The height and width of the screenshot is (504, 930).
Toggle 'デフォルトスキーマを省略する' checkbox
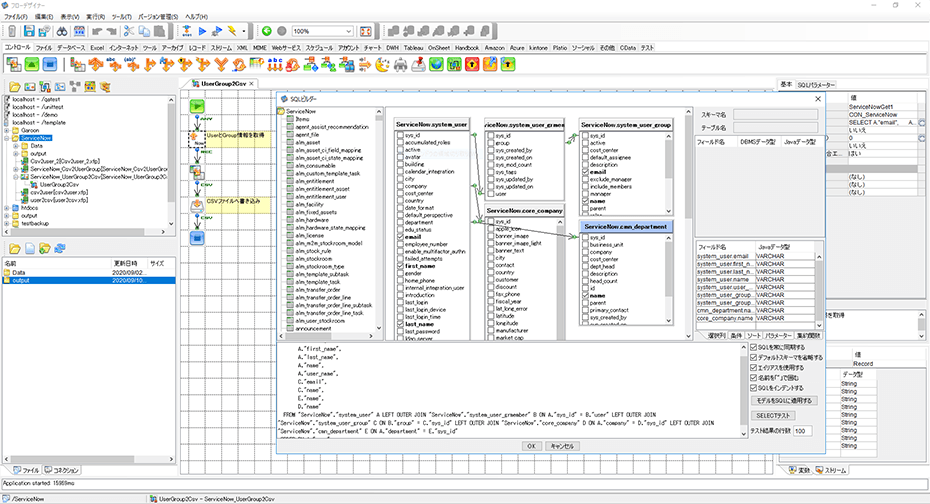coord(754,358)
